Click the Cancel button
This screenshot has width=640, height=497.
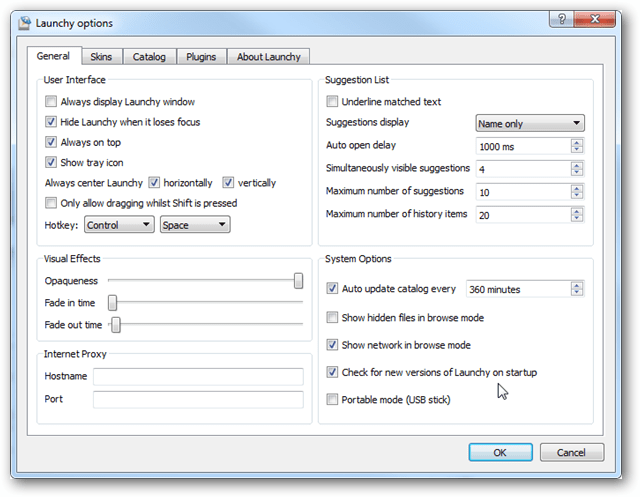[x=571, y=452]
